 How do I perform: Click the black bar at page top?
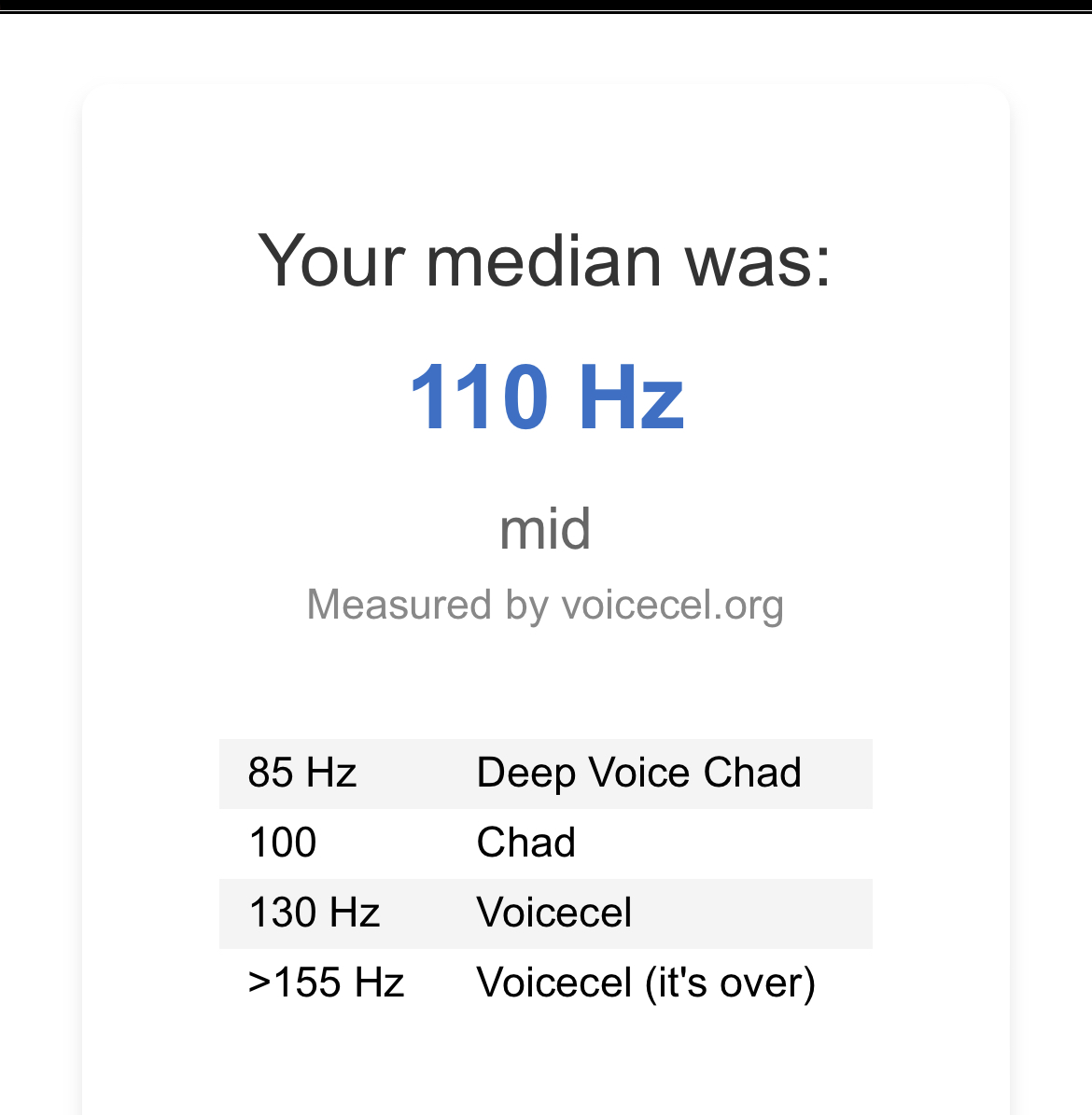coord(546,6)
